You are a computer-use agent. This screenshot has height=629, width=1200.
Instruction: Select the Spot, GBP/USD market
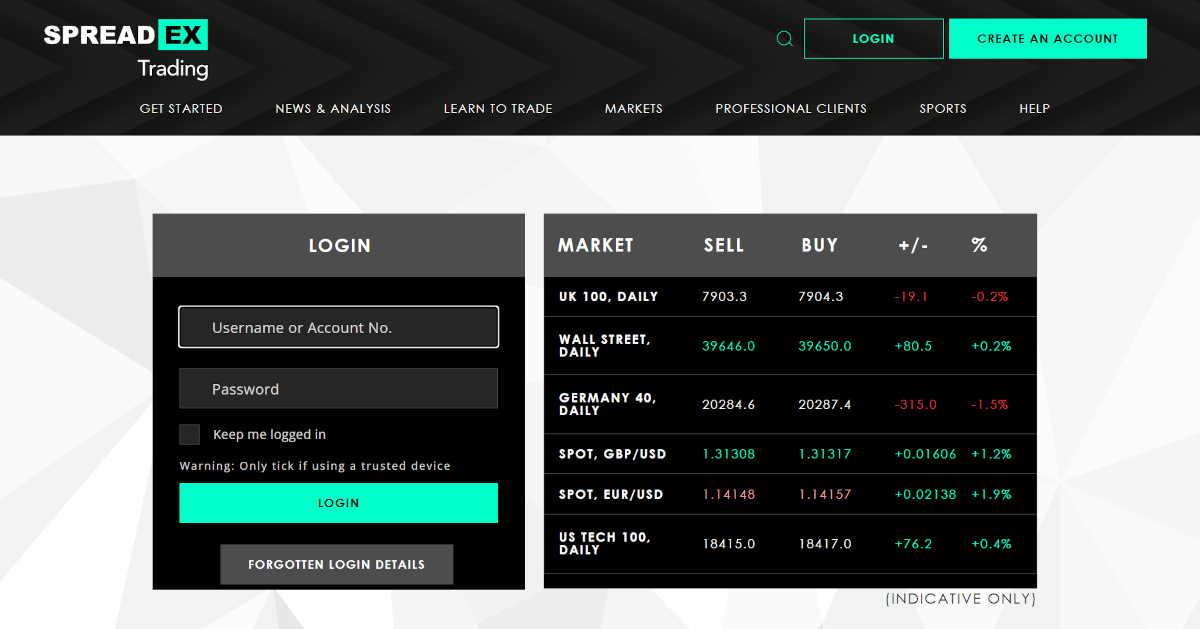point(790,454)
